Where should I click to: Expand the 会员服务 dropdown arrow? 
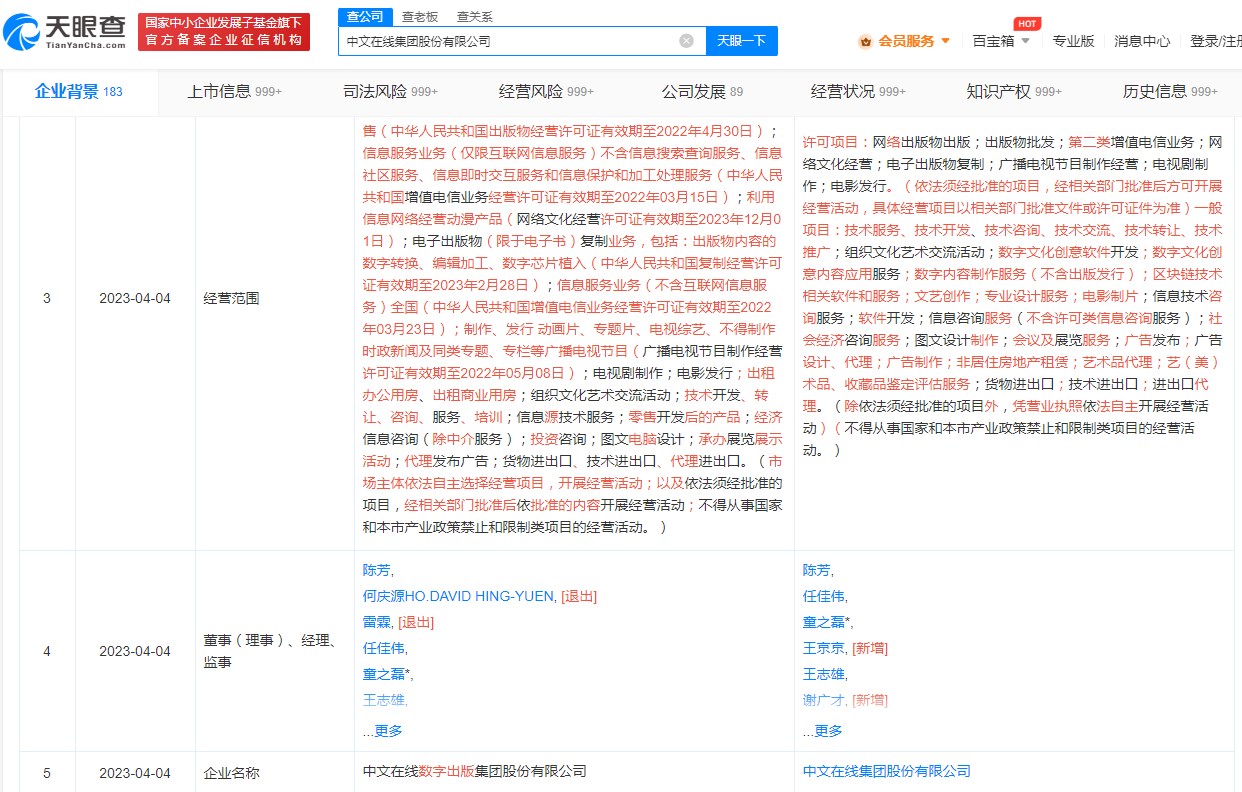click(945, 41)
